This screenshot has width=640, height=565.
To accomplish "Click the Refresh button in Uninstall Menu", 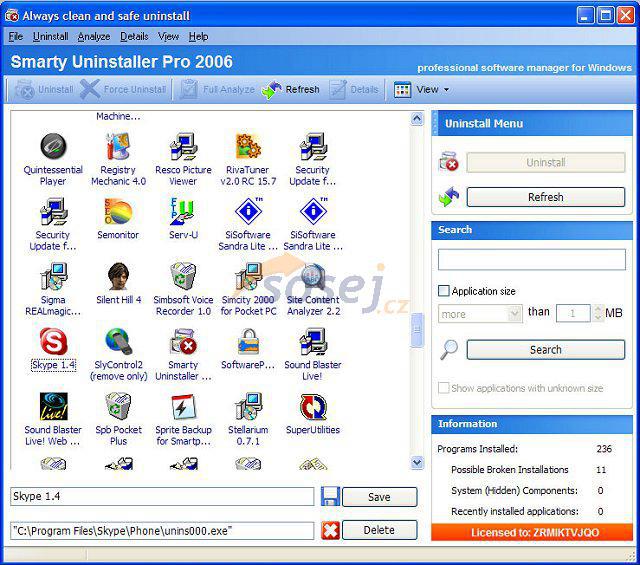I will [x=546, y=197].
